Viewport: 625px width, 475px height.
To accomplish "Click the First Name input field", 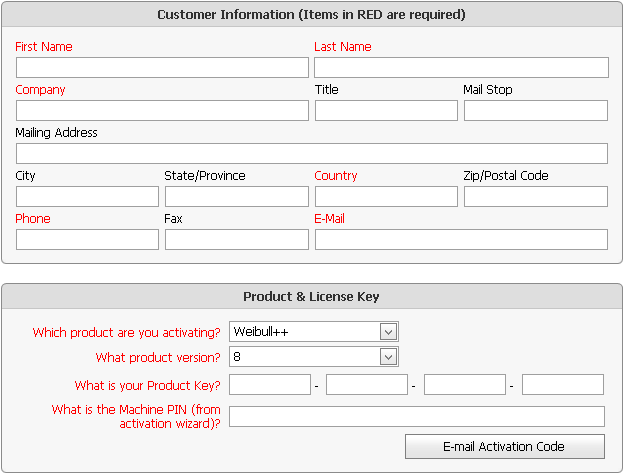I will pyautogui.click(x=162, y=68).
